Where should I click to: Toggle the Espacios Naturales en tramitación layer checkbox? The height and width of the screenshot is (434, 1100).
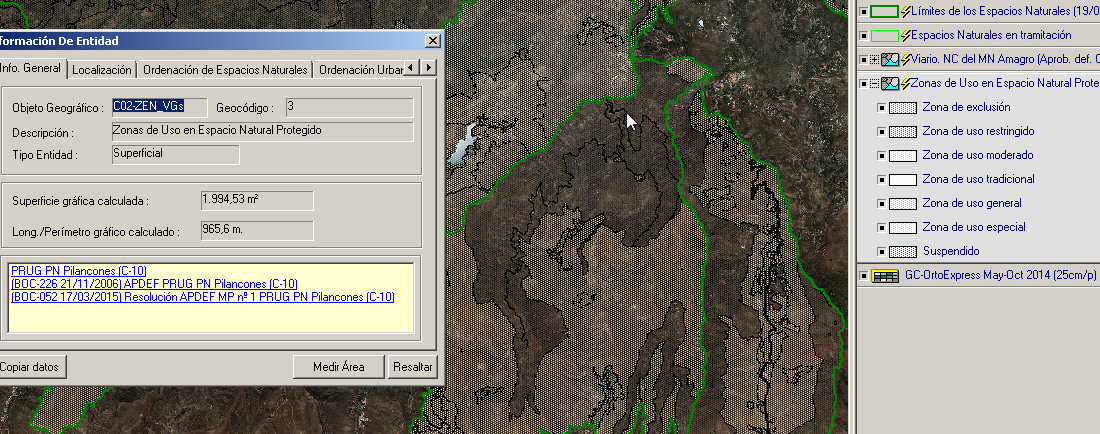click(864, 36)
